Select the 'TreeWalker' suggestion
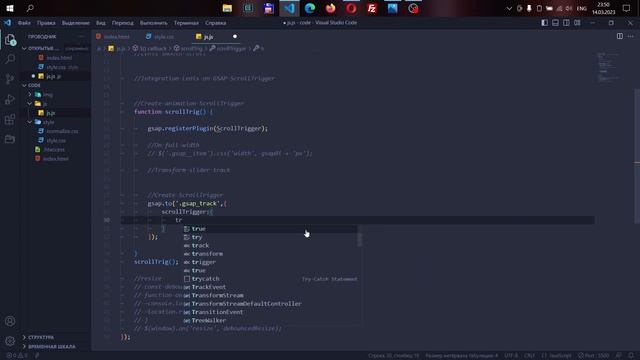This screenshot has width=640, height=360. (270, 320)
